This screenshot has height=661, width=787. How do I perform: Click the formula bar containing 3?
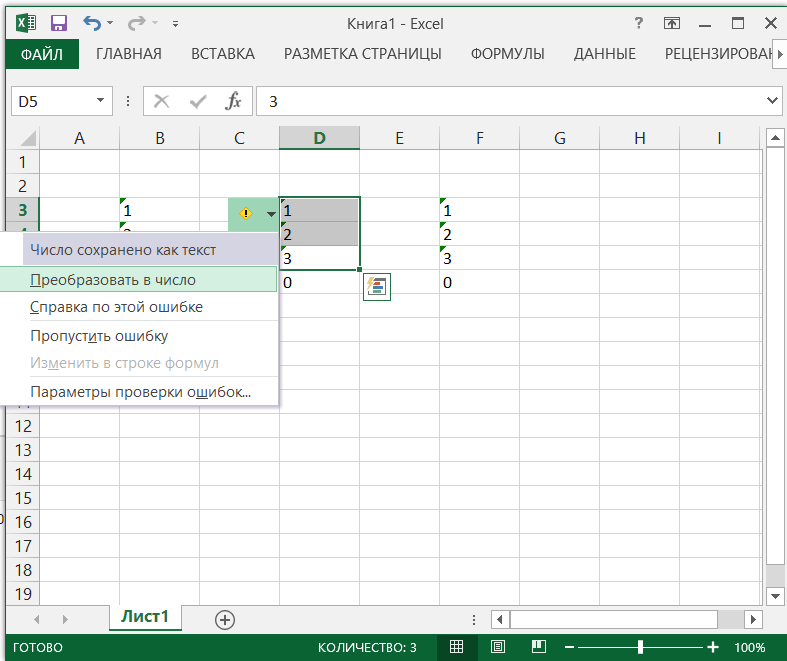click(x=510, y=101)
